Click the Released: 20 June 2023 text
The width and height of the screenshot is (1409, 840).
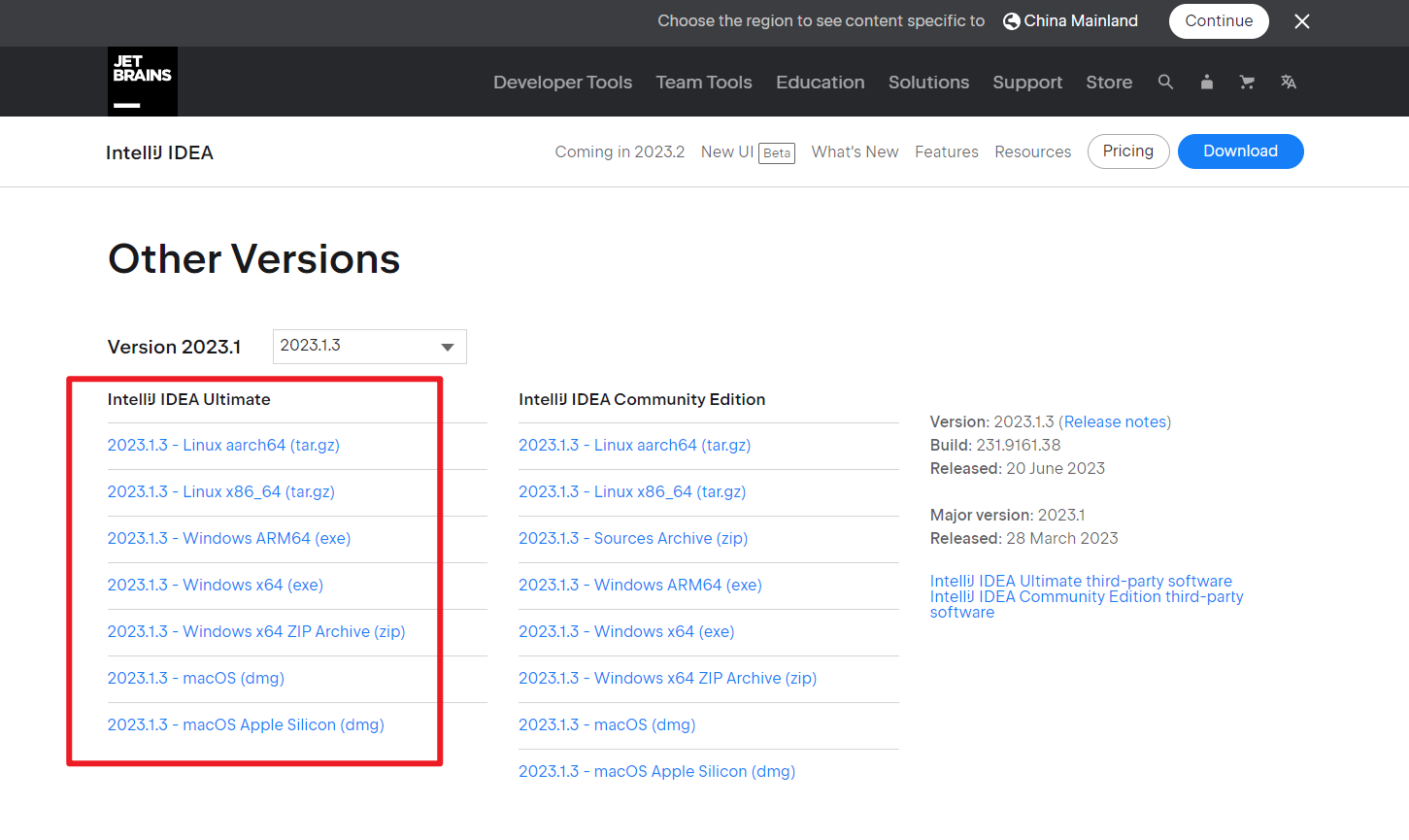pos(1018,469)
